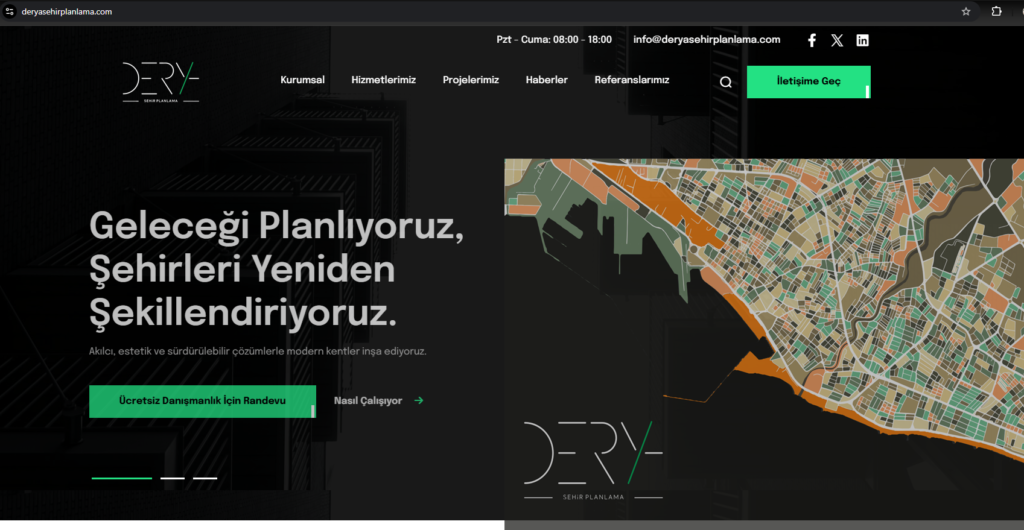Open the Hizmetlerimiz menu item
The height and width of the screenshot is (530, 1024).
point(383,80)
